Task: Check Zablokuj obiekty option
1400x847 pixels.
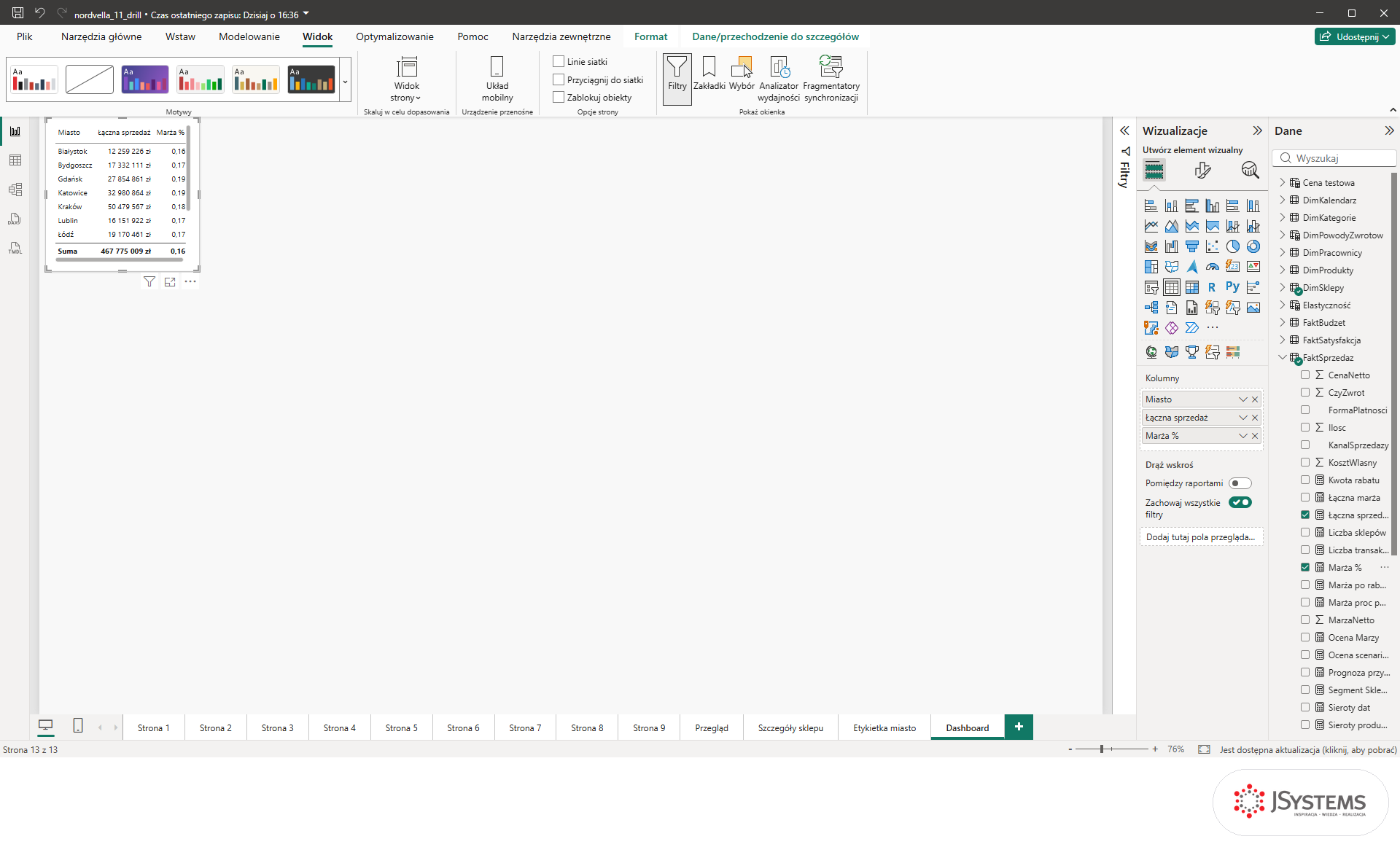Action: (559, 97)
